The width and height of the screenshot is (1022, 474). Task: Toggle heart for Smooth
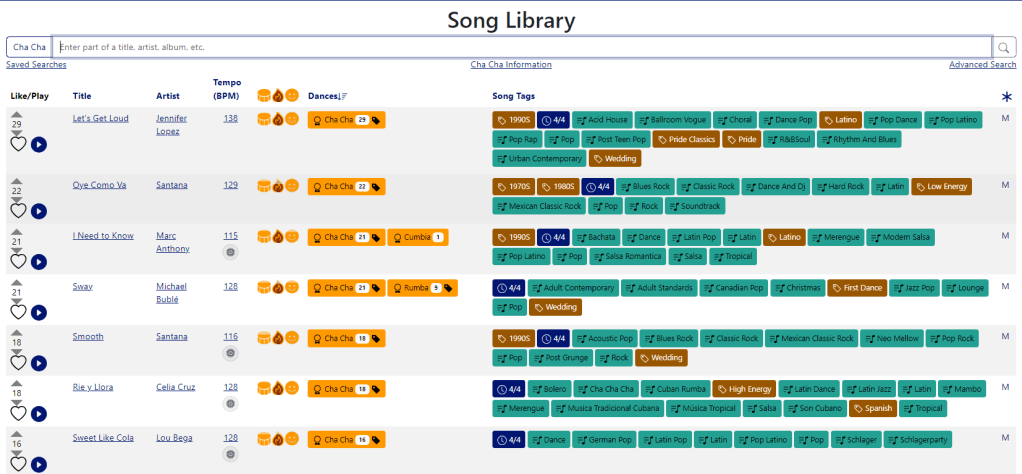[18, 363]
